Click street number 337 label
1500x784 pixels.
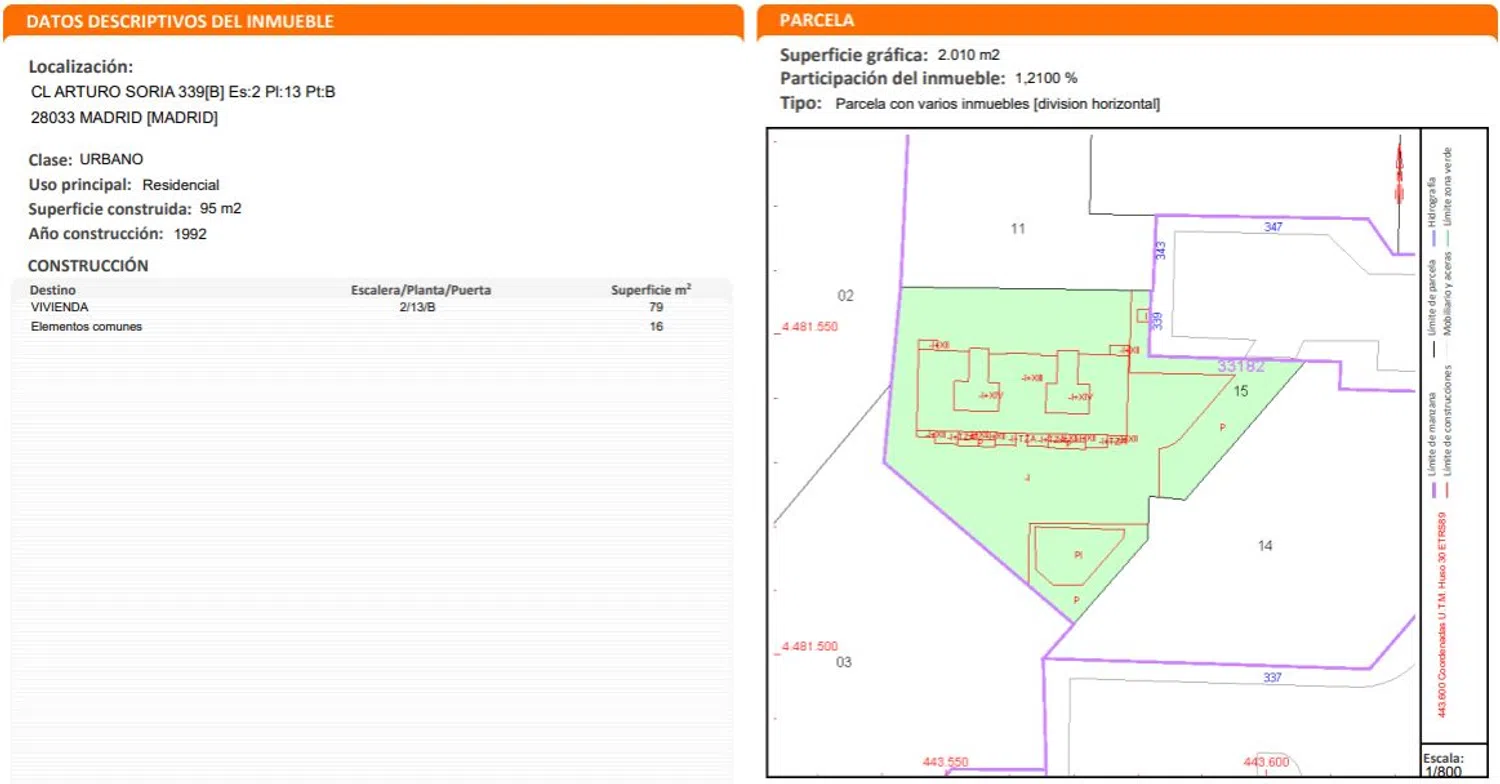[1272, 678]
